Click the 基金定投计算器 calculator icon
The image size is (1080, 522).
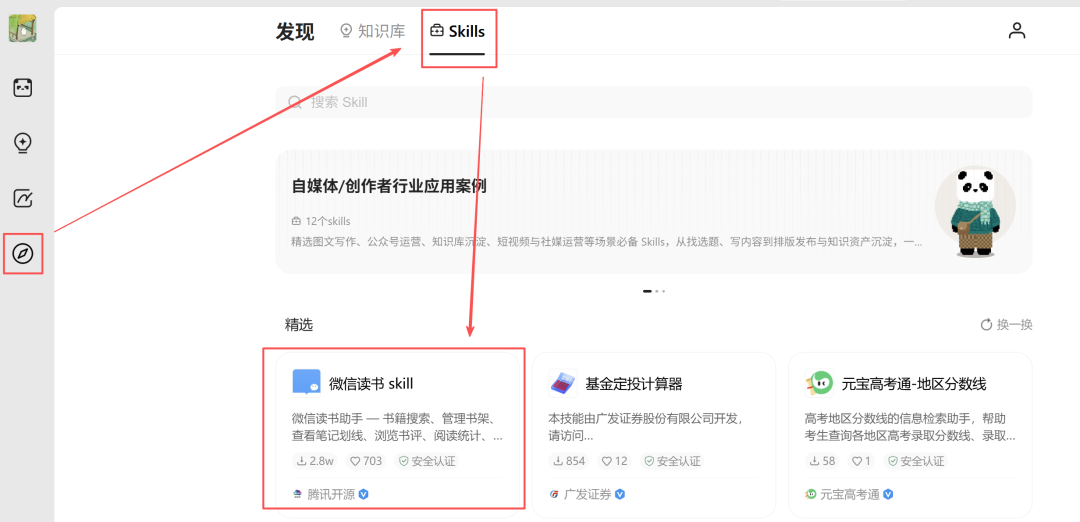(x=563, y=384)
